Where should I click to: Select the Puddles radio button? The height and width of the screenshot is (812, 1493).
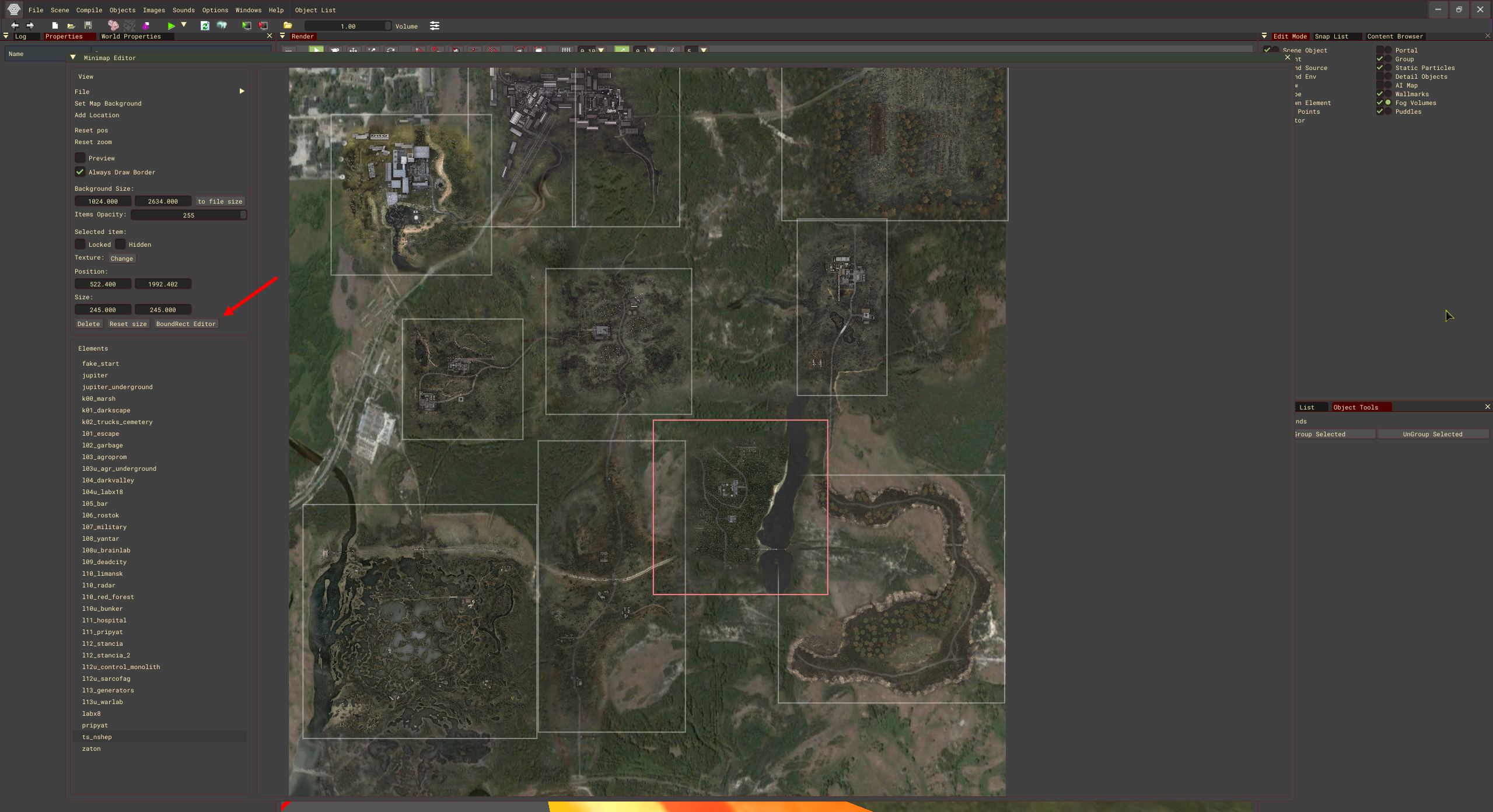point(1388,111)
